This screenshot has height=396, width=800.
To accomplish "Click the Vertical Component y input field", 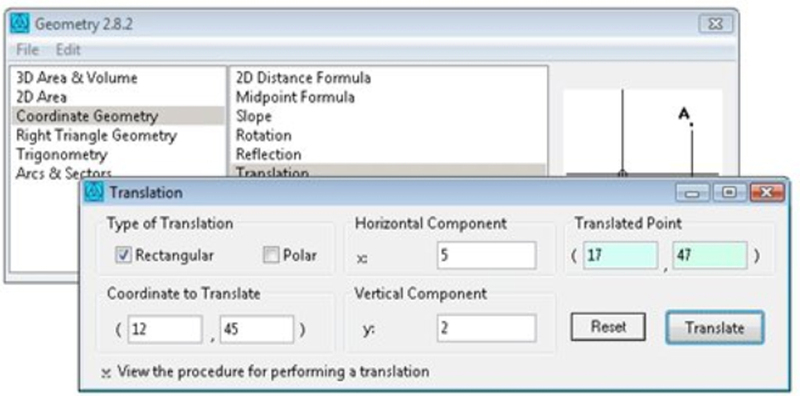I will pyautogui.click(x=486, y=328).
